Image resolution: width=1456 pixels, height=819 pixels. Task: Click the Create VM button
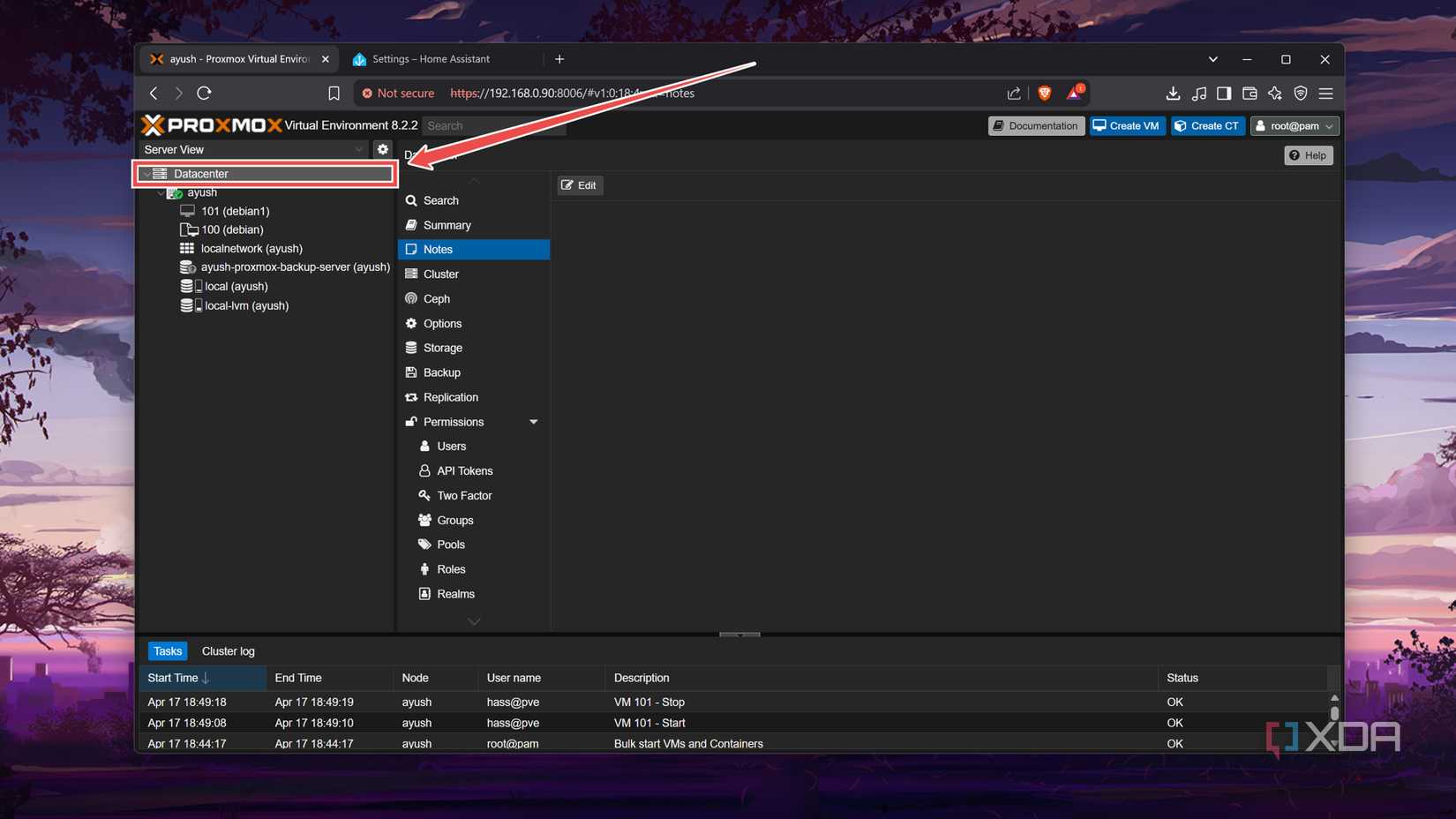coord(1127,125)
